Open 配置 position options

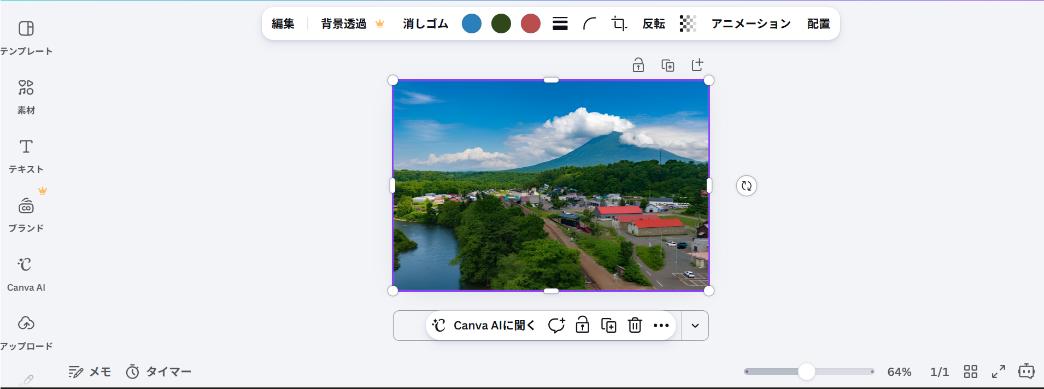(x=818, y=24)
